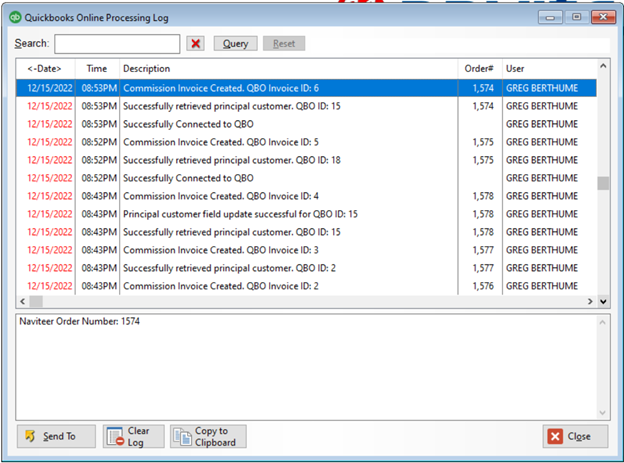The height and width of the screenshot is (463, 624).
Task: Maximize the Quickbooks Online Processing Log window
Action: coord(576,17)
